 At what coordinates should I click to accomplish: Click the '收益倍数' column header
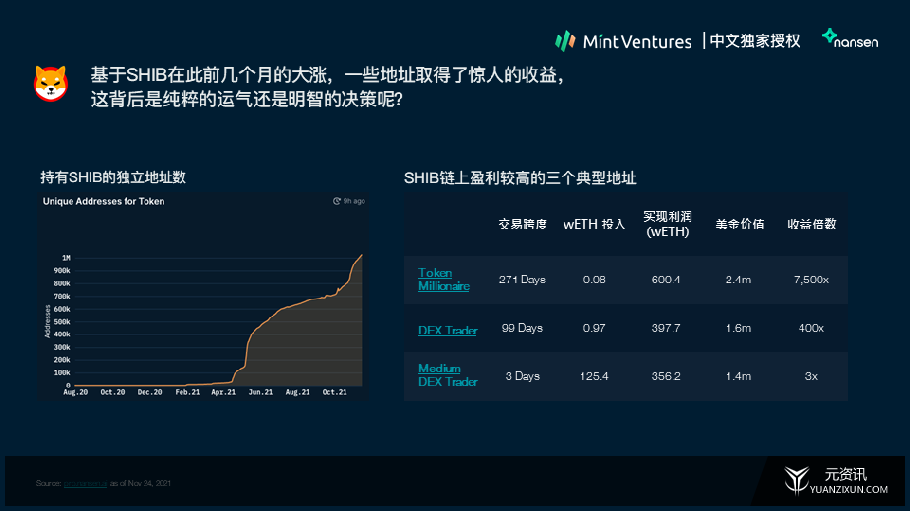(x=811, y=224)
